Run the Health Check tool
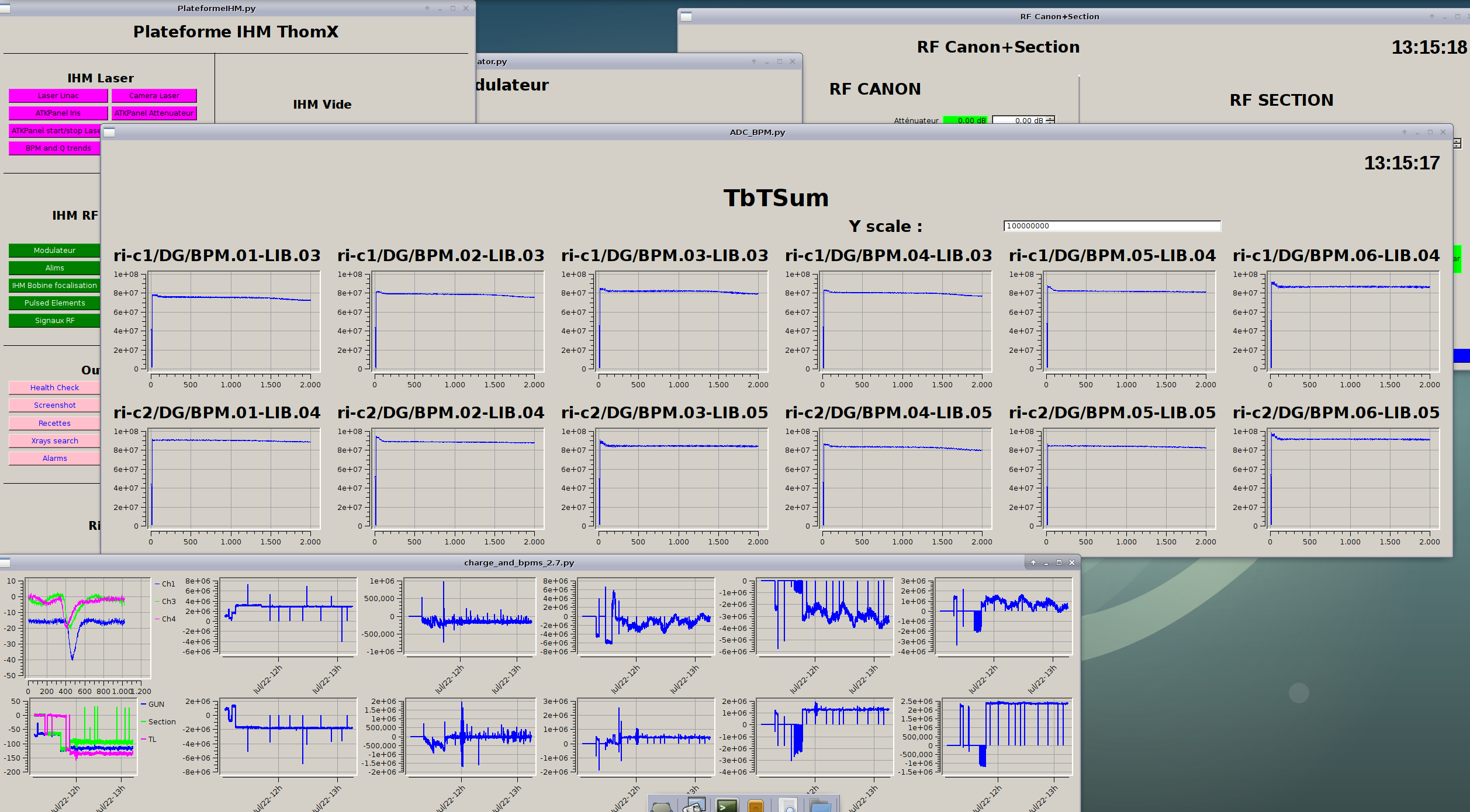This screenshot has width=1470, height=812. click(54, 388)
